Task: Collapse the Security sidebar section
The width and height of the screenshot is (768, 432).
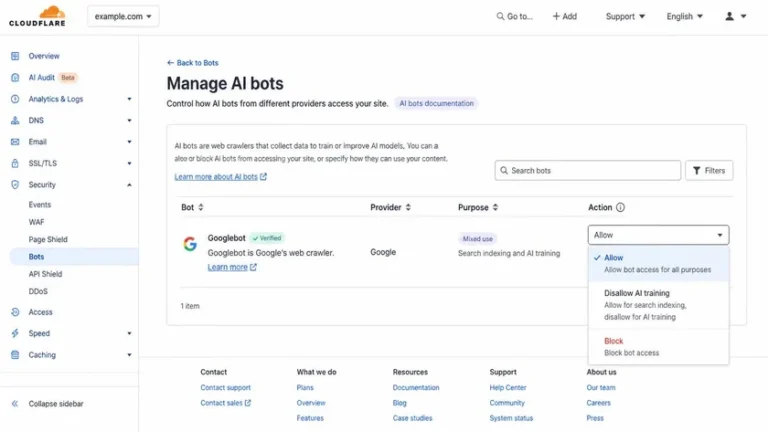Action: click(129, 185)
